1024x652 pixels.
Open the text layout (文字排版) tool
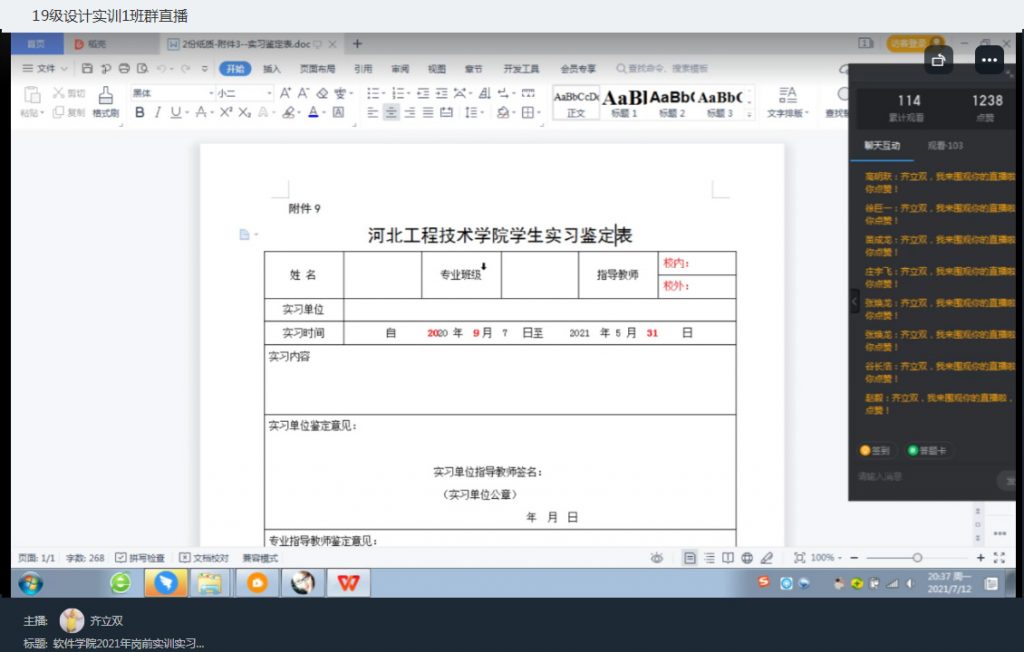click(x=788, y=102)
